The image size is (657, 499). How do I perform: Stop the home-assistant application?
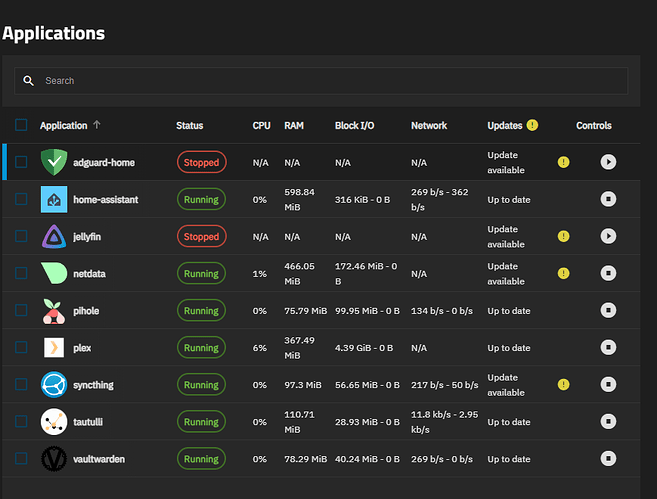(x=608, y=199)
